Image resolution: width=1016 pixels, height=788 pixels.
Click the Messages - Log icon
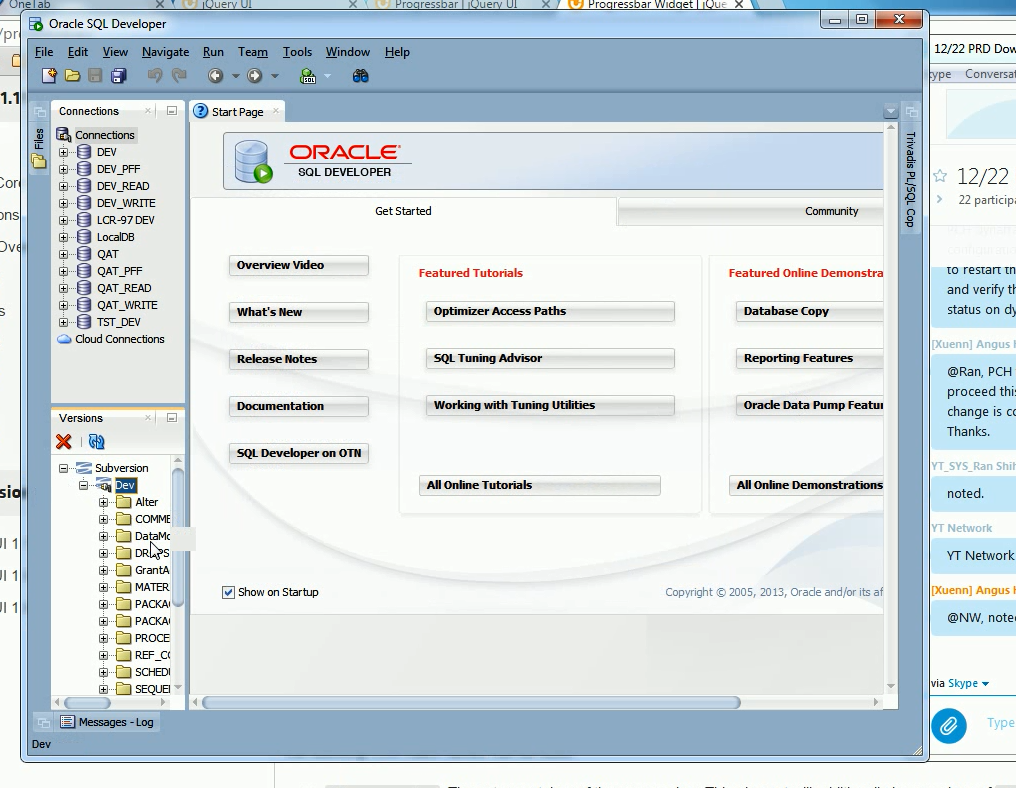[x=67, y=721]
